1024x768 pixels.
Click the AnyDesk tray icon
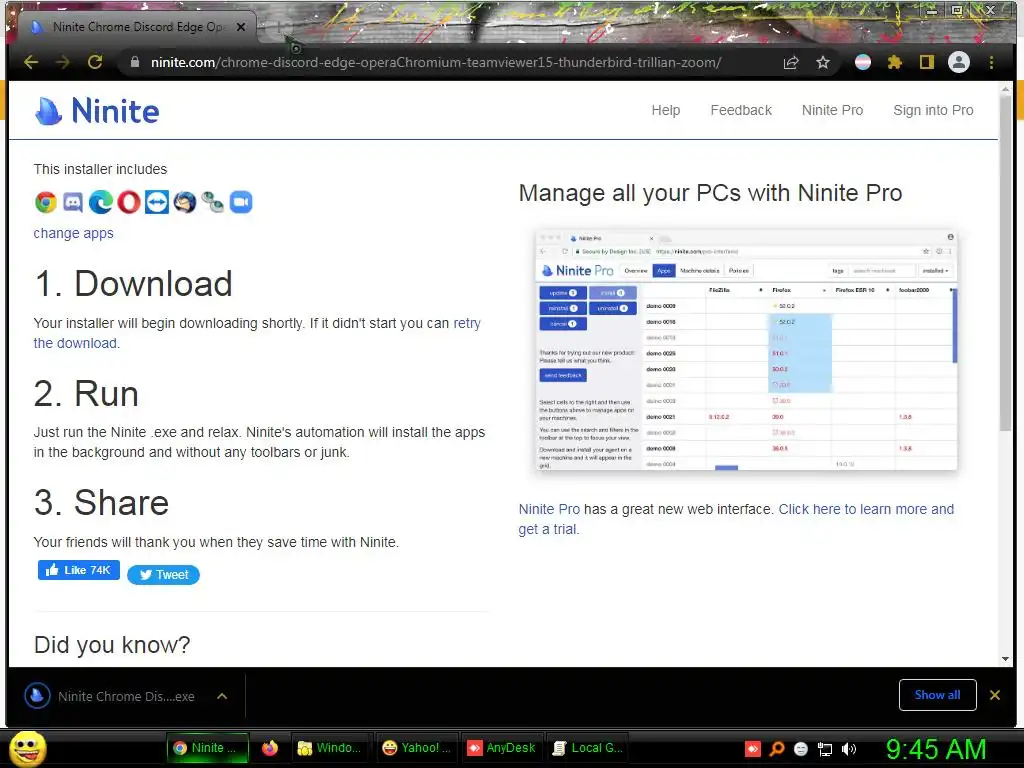tap(753, 749)
